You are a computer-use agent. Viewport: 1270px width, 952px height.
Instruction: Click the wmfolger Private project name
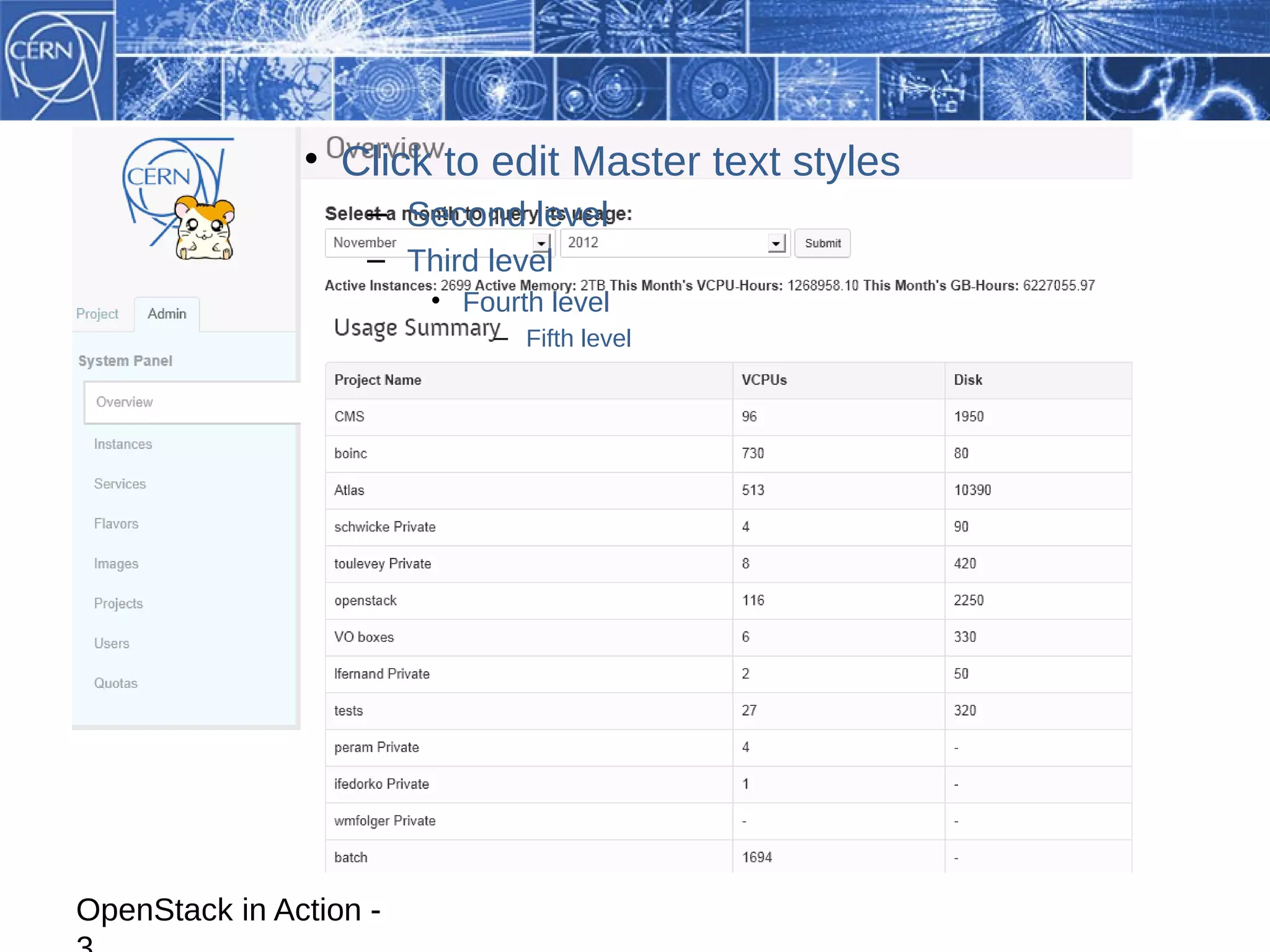pyautogui.click(x=385, y=821)
